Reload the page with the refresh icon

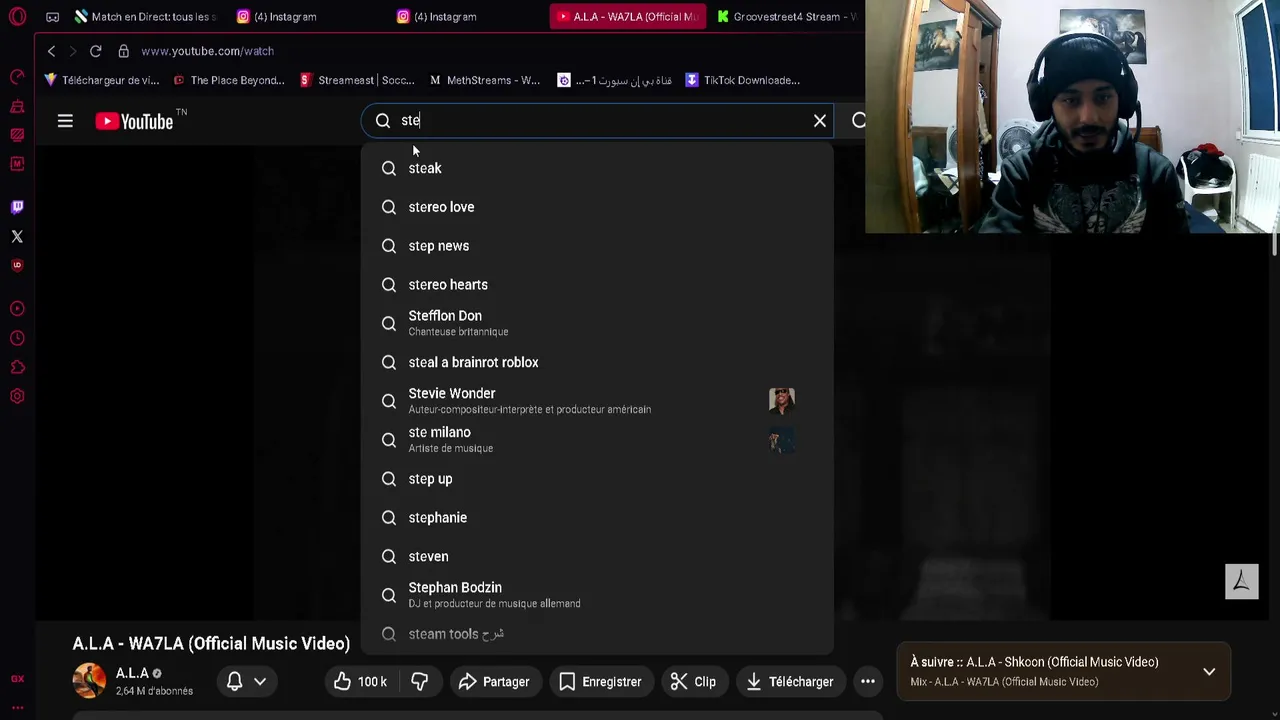[95, 51]
